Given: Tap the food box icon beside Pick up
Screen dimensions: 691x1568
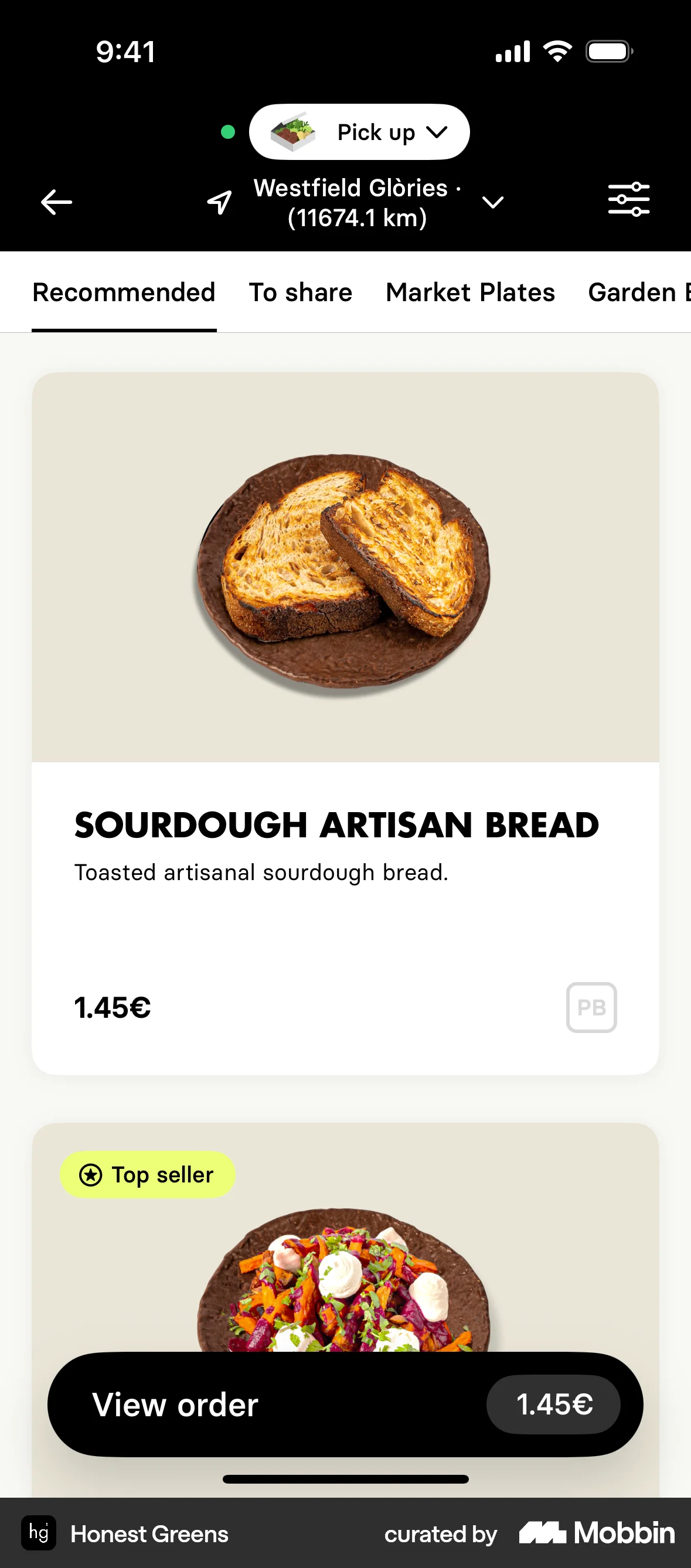Looking at the screenshot, I should coord(293,132).
